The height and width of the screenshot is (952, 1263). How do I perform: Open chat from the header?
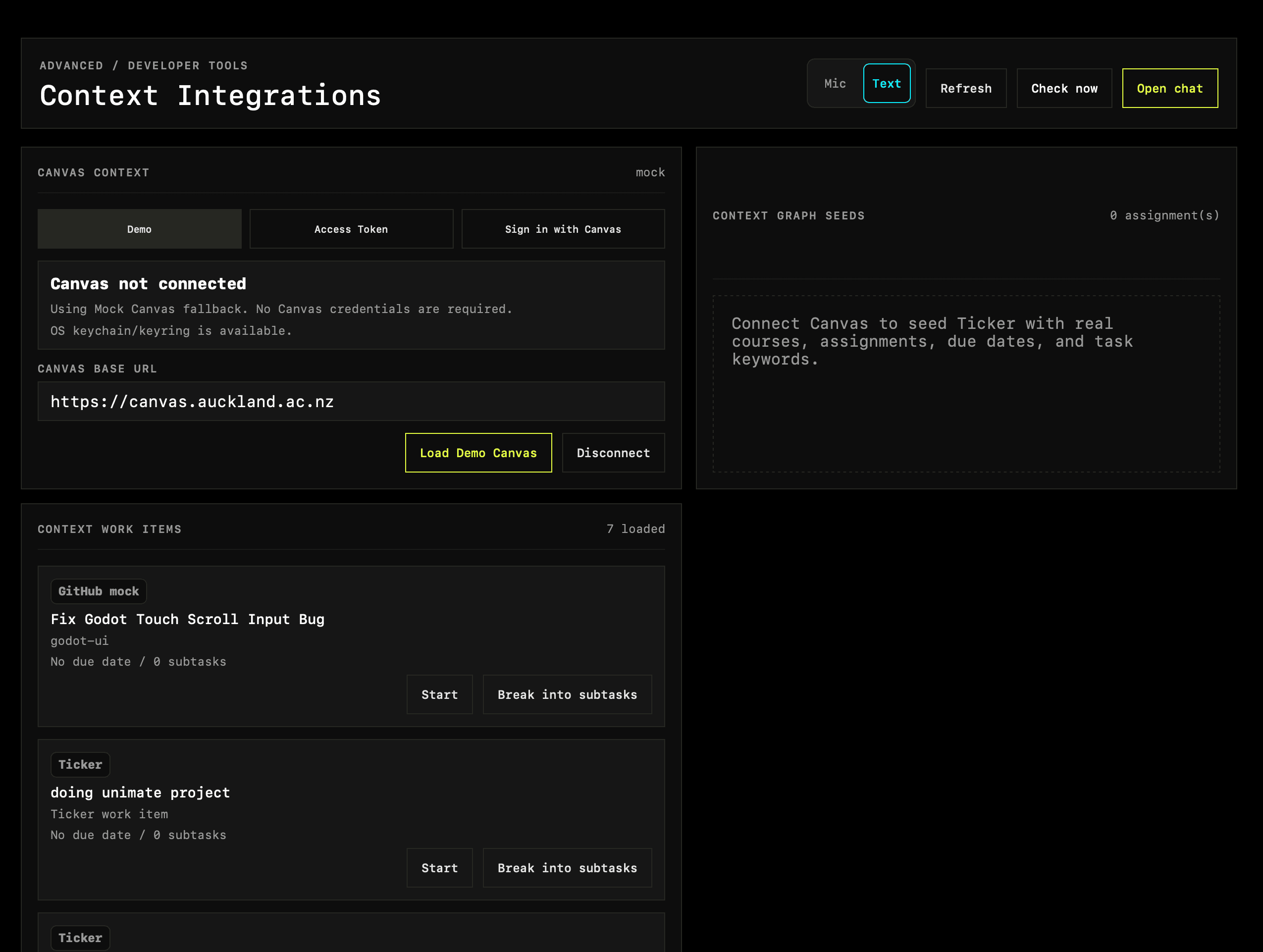click(1169, 89)
